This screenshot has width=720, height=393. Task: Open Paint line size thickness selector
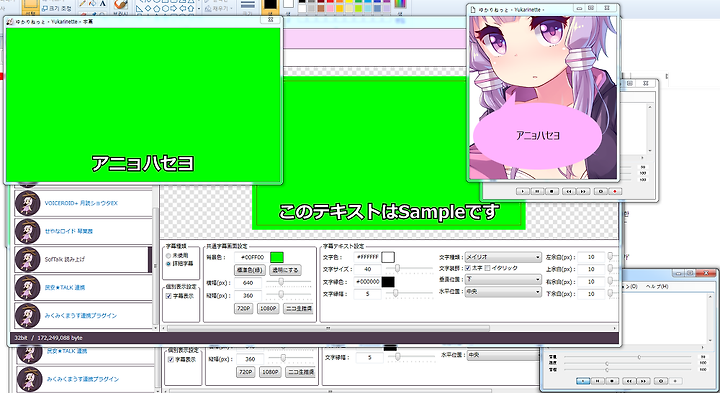[x=248, y=5]
